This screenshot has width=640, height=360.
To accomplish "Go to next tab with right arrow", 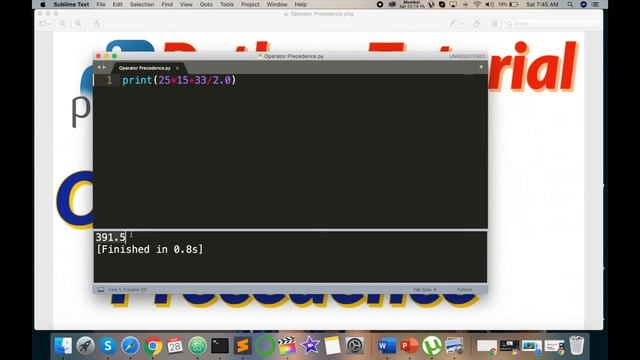I will click(x=104, y=67).
